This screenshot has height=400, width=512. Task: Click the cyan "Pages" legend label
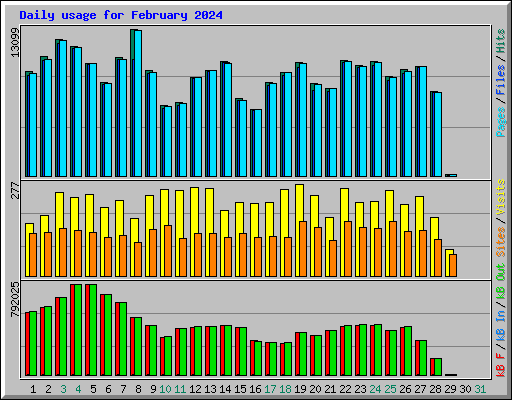click(x=501, y=122)
